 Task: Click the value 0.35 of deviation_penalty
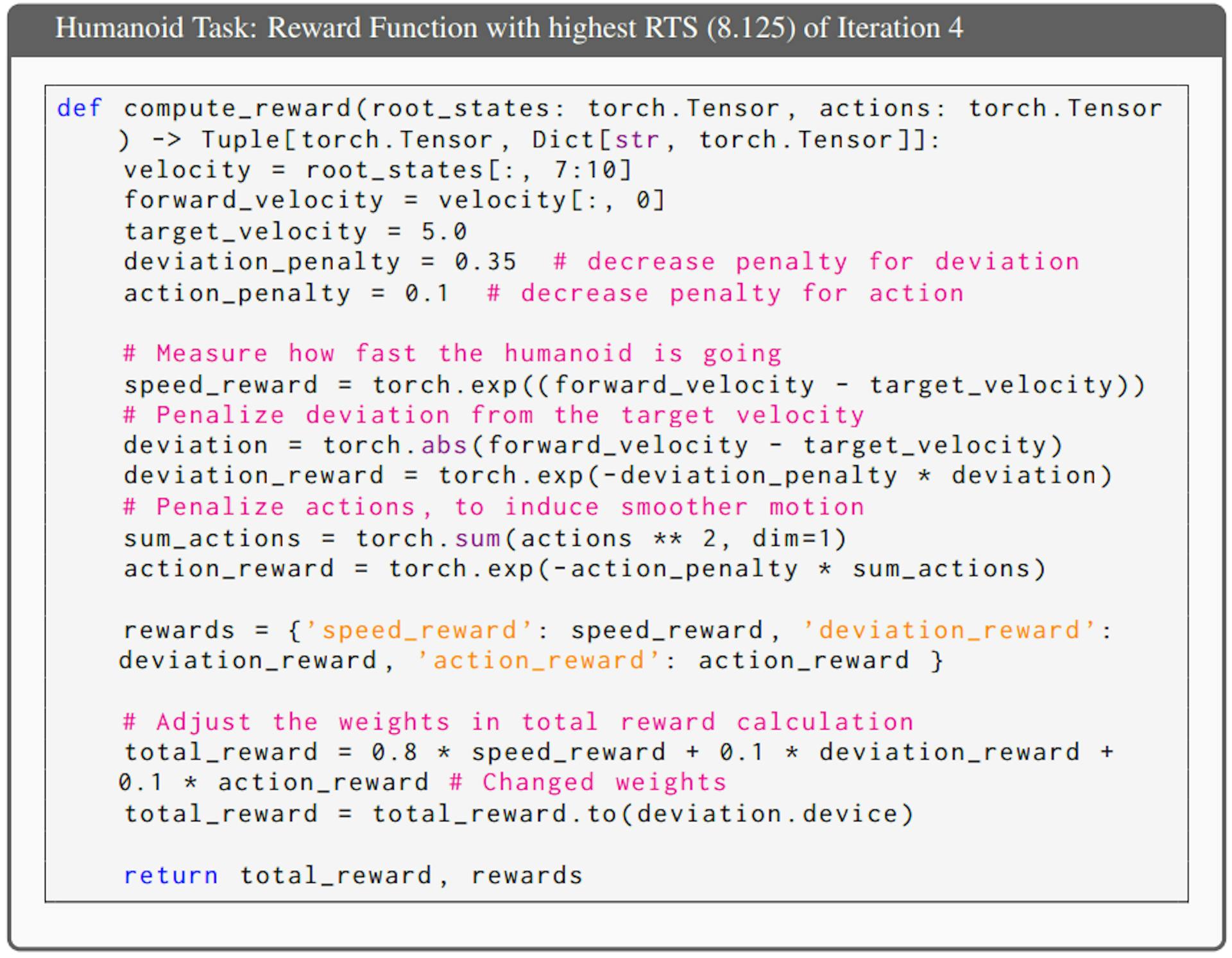[x=485, y=262]
